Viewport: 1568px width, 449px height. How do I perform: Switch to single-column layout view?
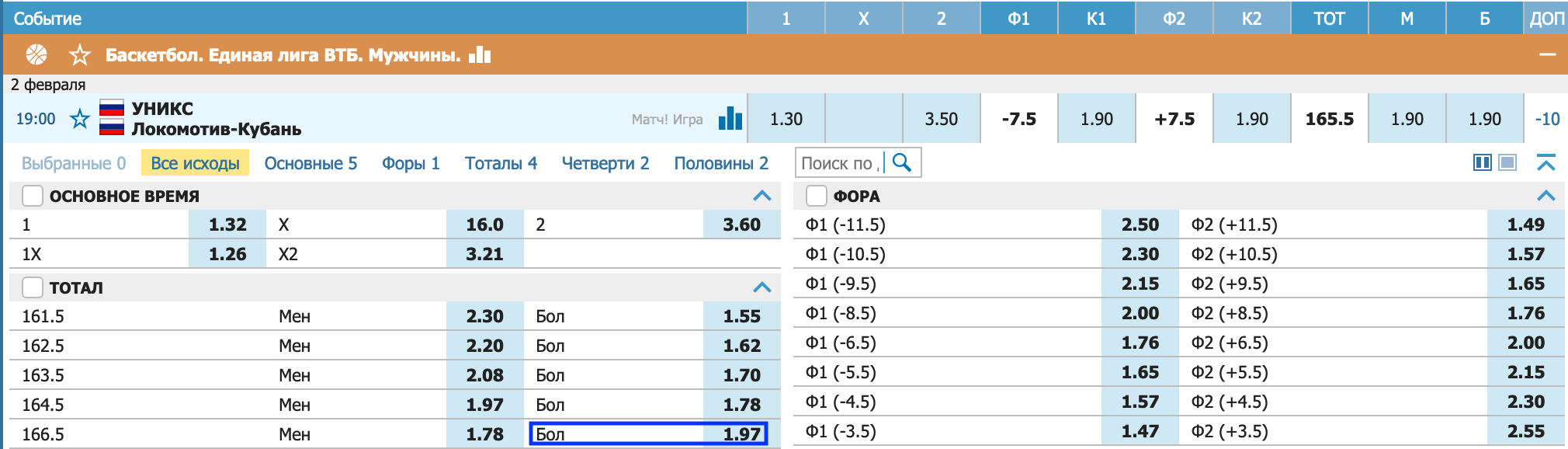[x=1507, y=162]
